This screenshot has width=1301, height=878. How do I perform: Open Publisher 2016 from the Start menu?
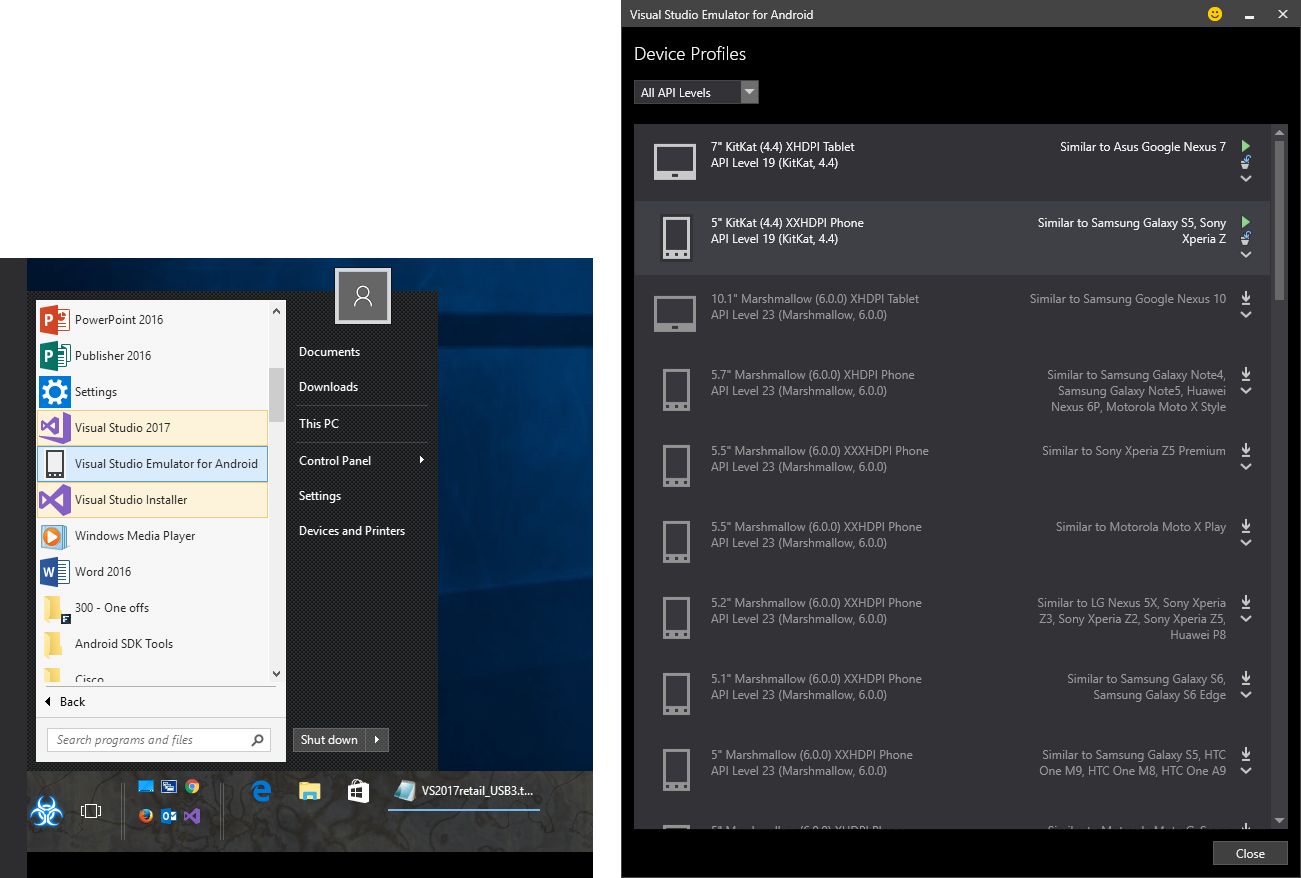[153, 355]
